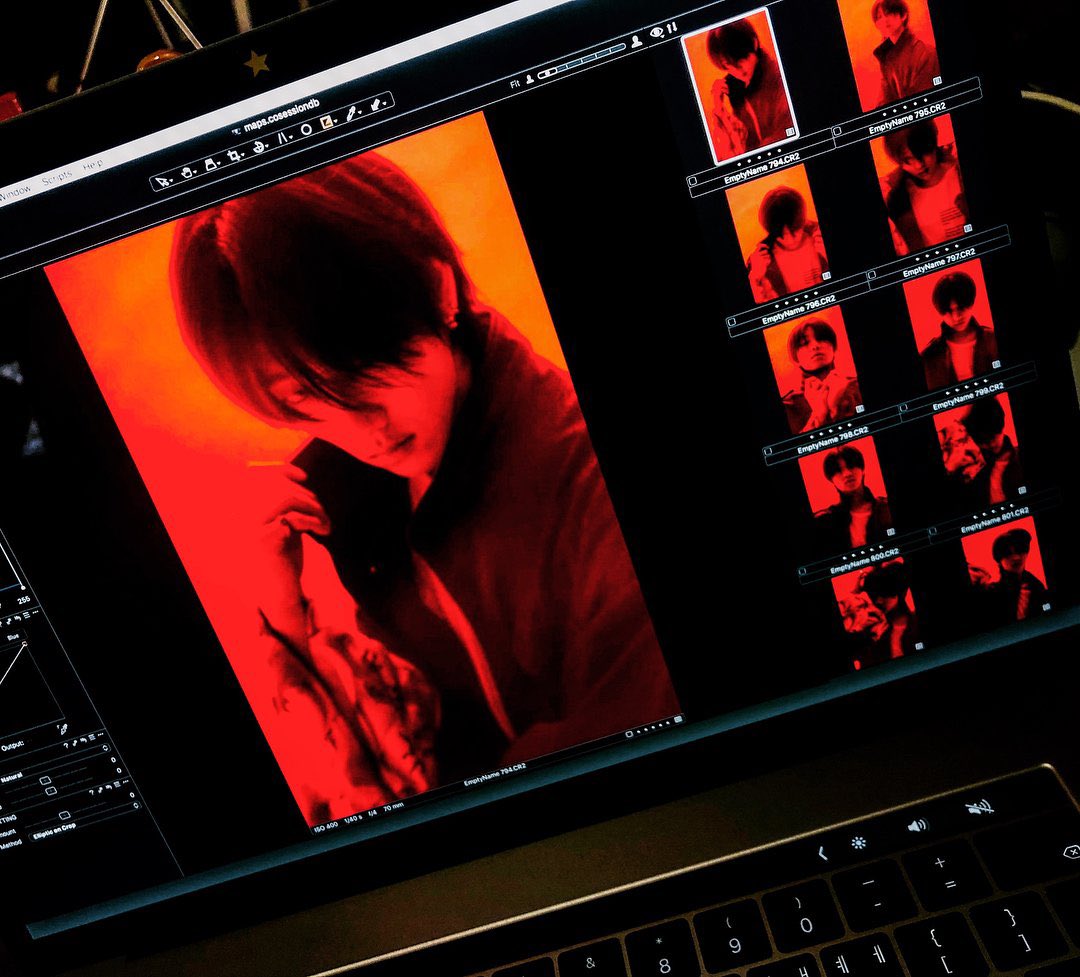Select thumbnail EmptyName 797.CR2
Image resolution: width=1080 pixels, height=977 pixels.
point(920,186)
